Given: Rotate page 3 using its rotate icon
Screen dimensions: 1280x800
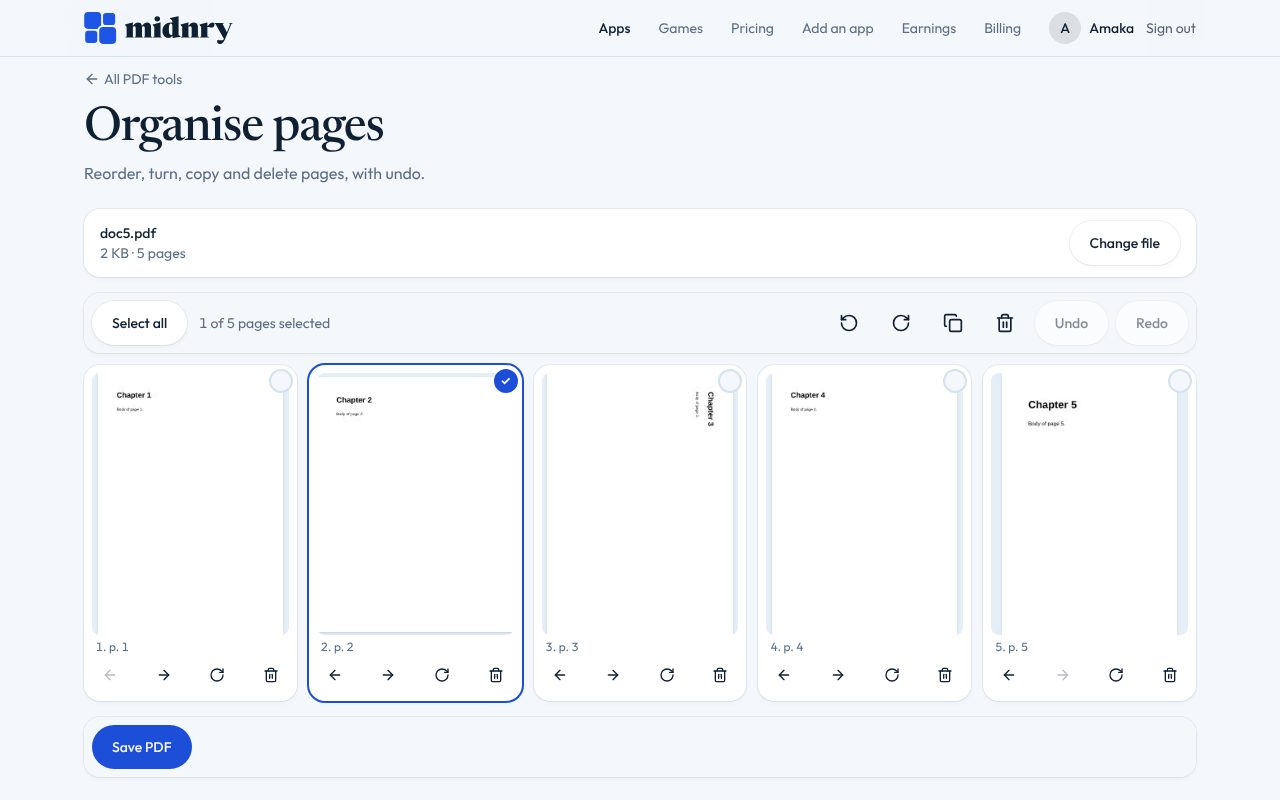Looking at the screenshot, I should [x=667, y=675].
